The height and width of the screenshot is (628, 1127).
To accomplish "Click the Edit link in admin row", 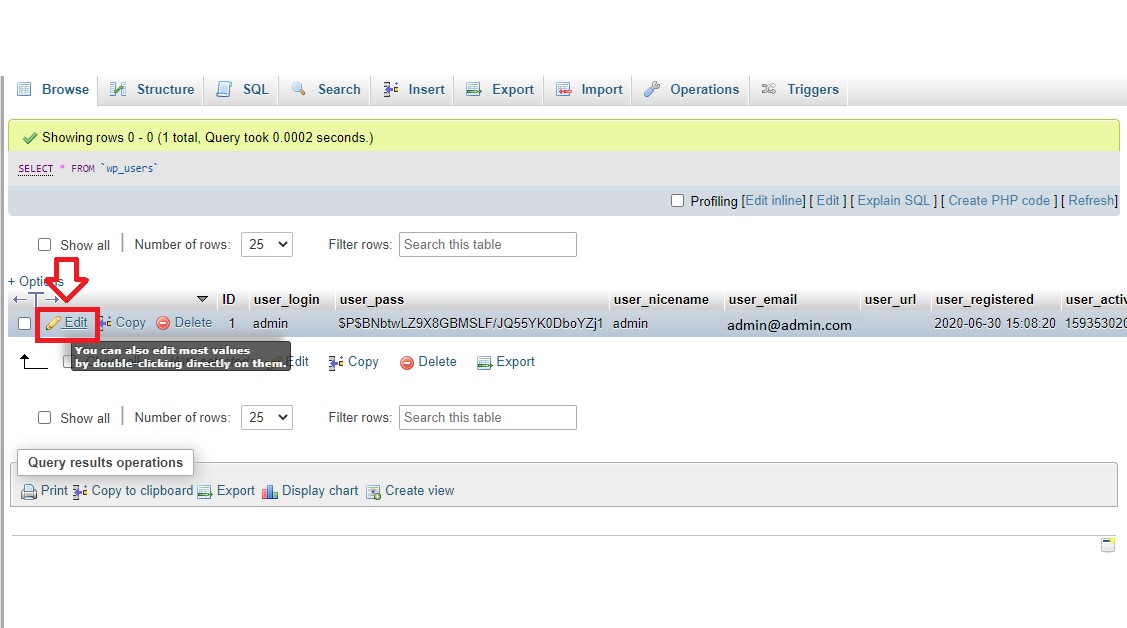I will point(76,323).
